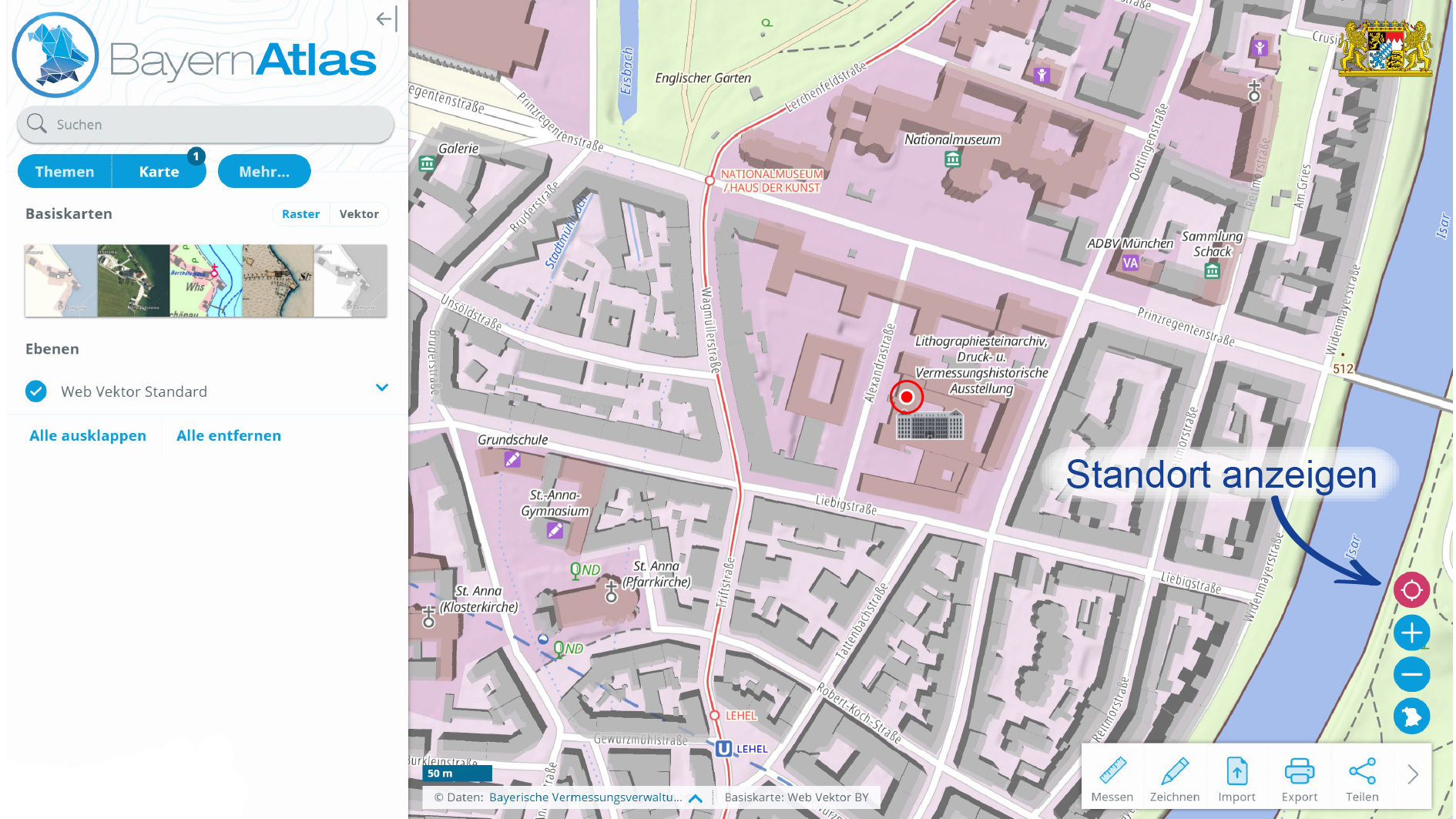Expand Web Vektor Standard layer options
Viewport: 1456px width, 819px height.
tap(382, 388)
